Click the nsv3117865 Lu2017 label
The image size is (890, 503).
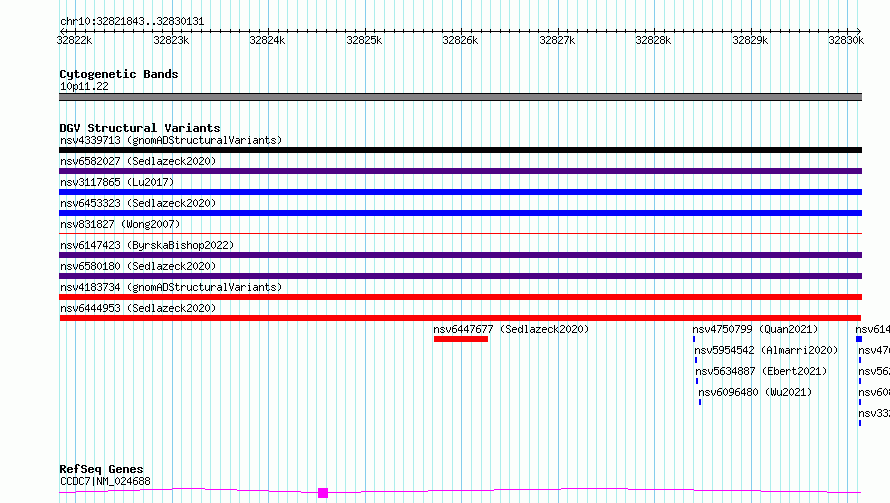click(117, 182)
